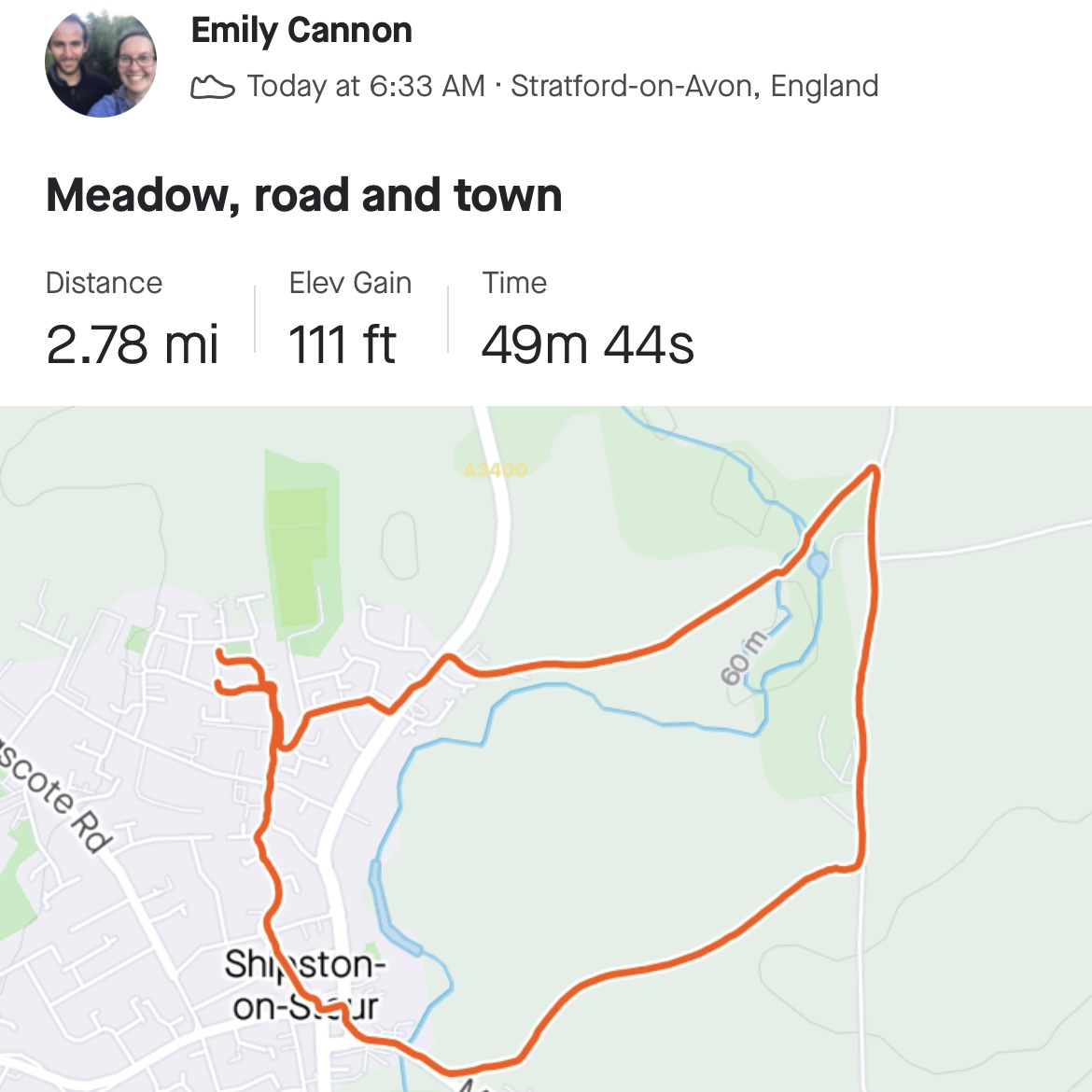Select the 2.78 mi distance value
The height and width of the screenshot is (1092, 1092).
132,344
